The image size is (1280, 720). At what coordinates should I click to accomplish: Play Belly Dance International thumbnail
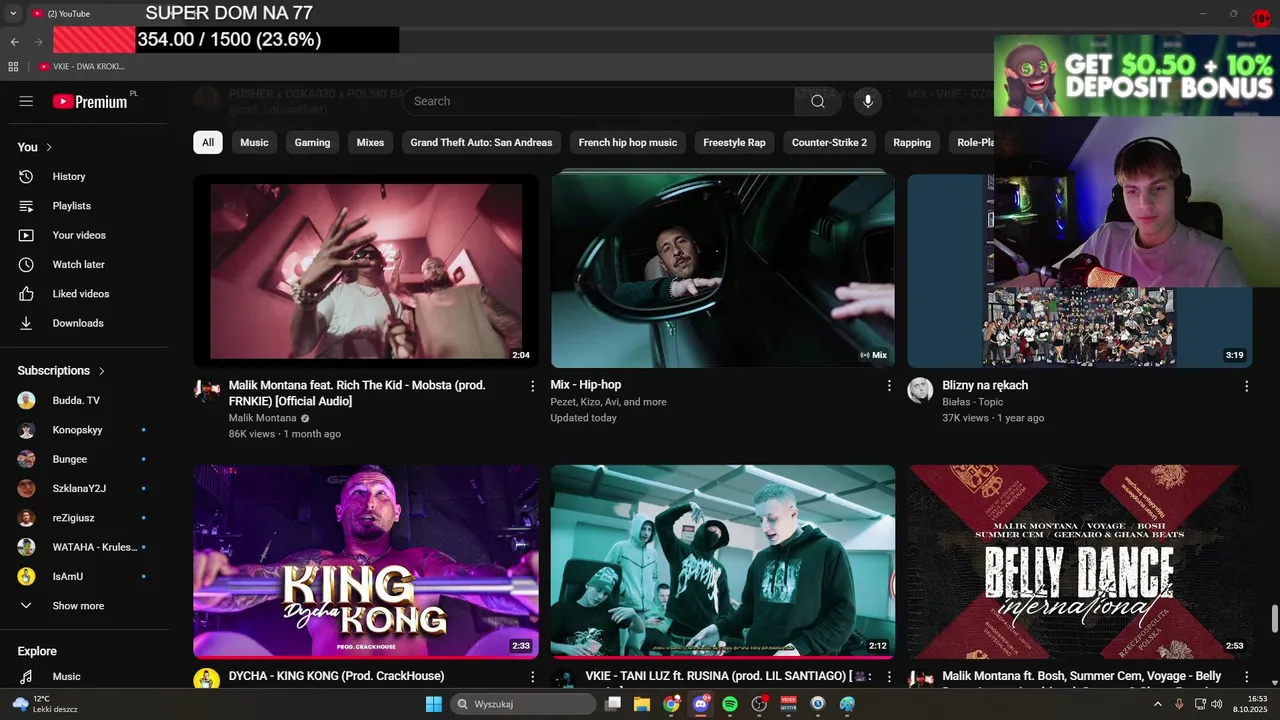pyautogui.click(x=1080, y=561)
